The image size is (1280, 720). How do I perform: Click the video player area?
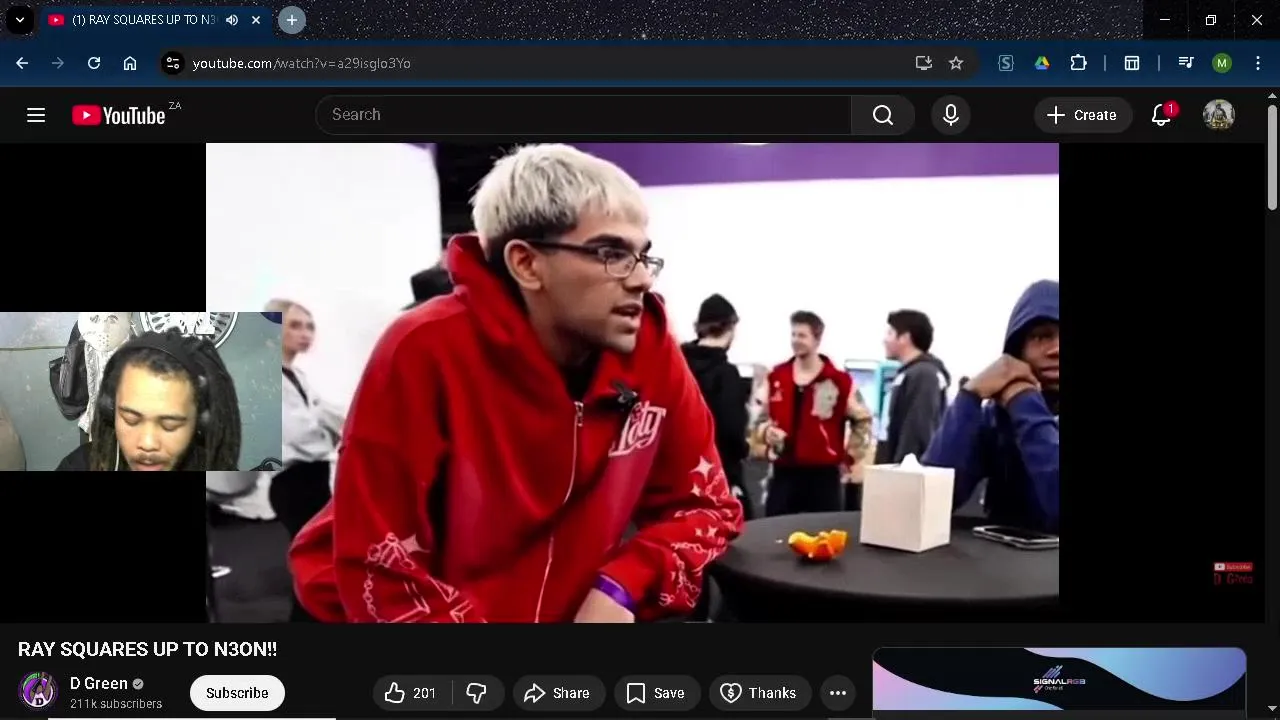click(632, 383)
